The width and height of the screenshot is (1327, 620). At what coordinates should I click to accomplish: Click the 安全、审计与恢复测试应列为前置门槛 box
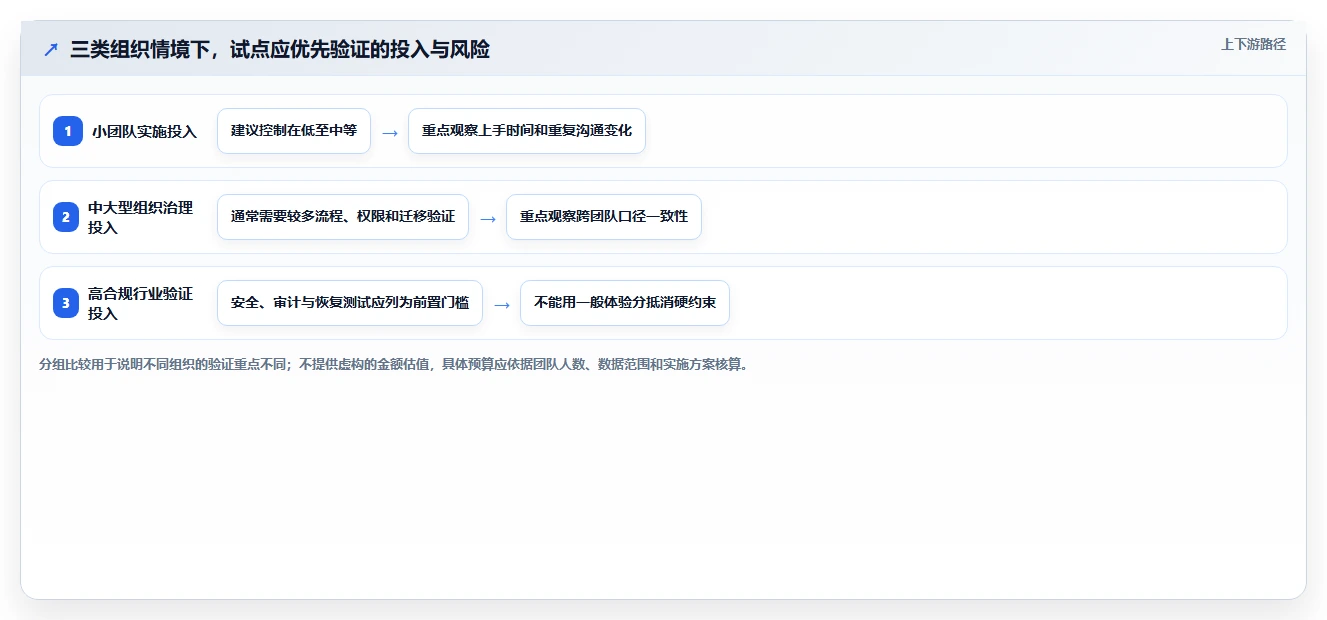click(350, 303)
